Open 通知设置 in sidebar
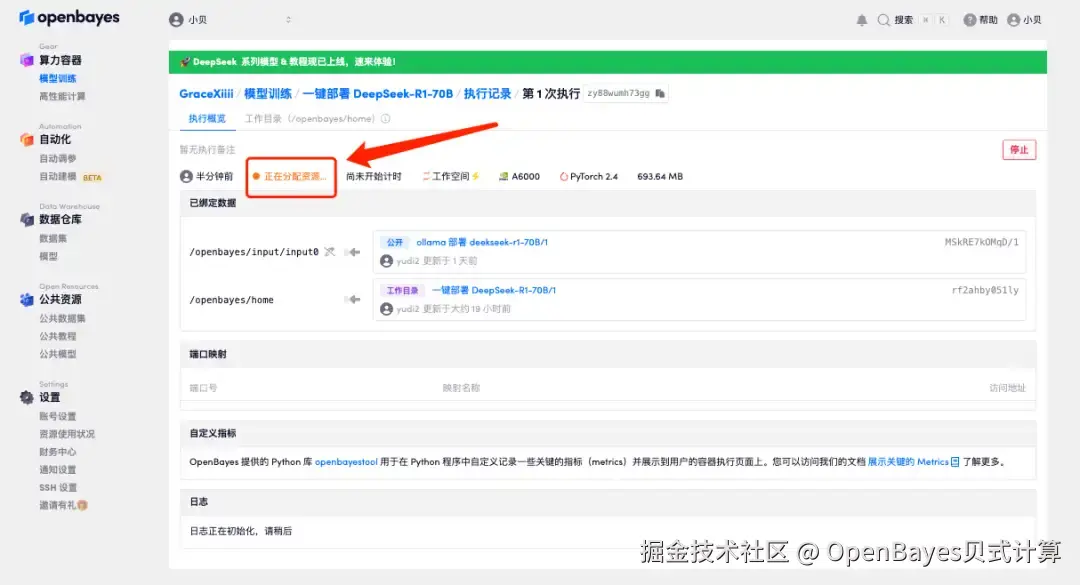 (x=58, y=470)
